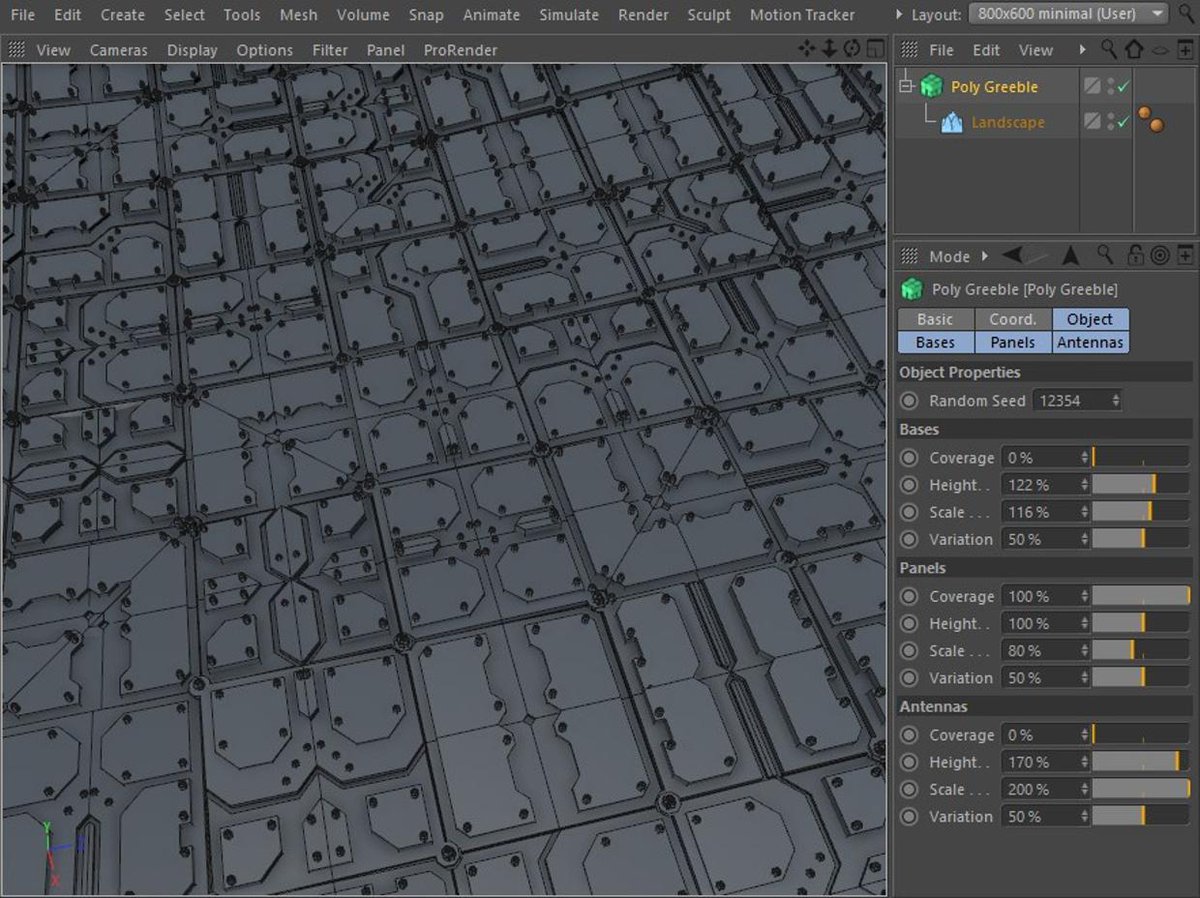Open the Mesh menu
Image resolution: width=1200 pixels, height=898 pixels.
[298, 14]
